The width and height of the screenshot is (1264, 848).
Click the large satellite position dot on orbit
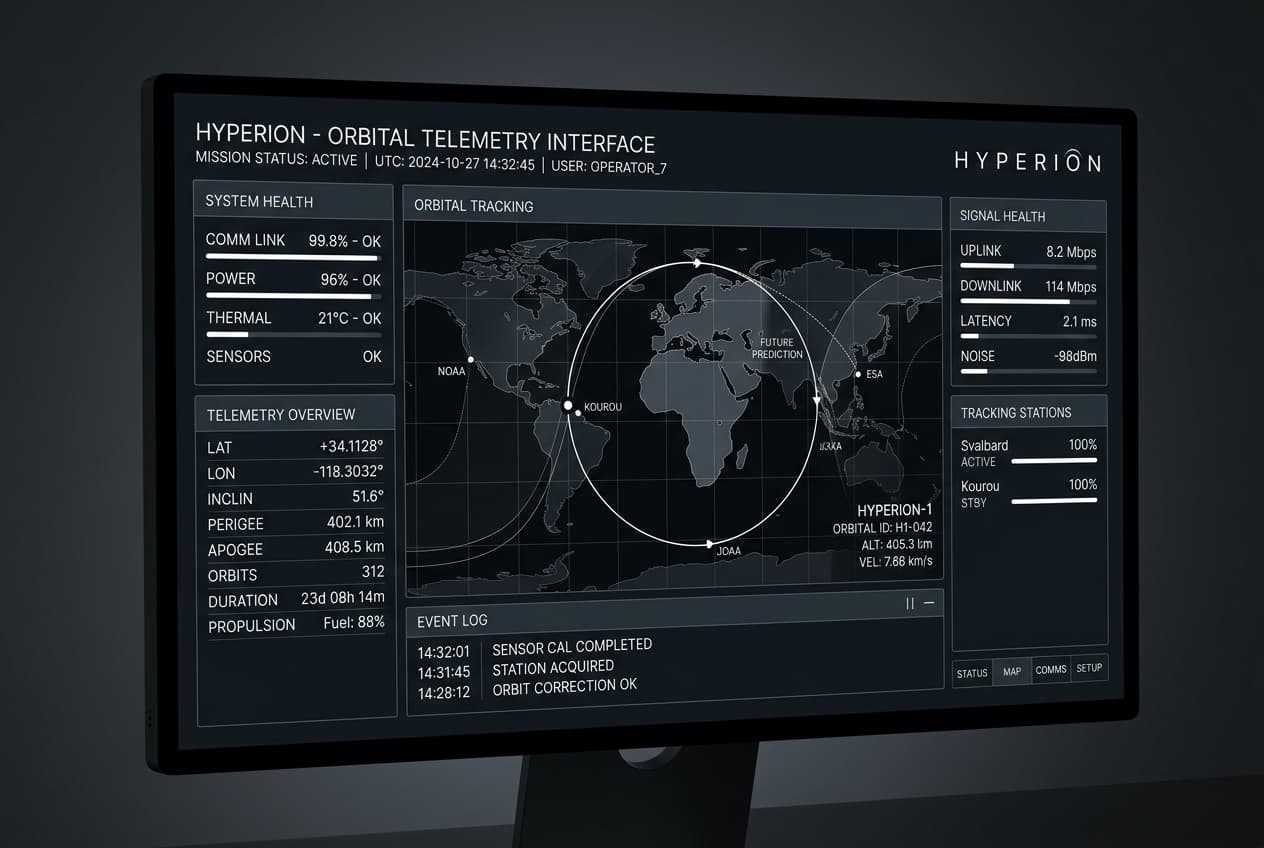567,406
